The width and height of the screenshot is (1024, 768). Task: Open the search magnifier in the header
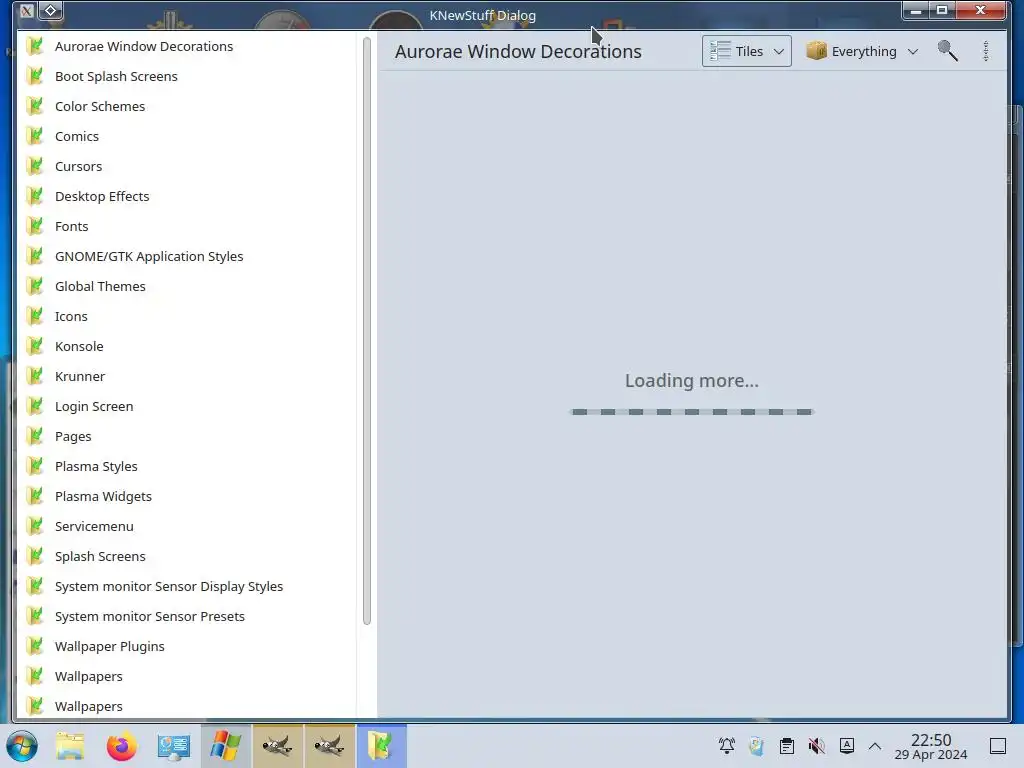[948, 51]
